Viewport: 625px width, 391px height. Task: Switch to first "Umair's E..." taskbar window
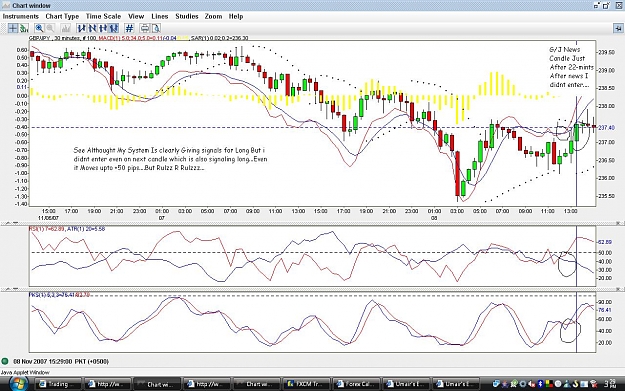click(x=406, y=384)
